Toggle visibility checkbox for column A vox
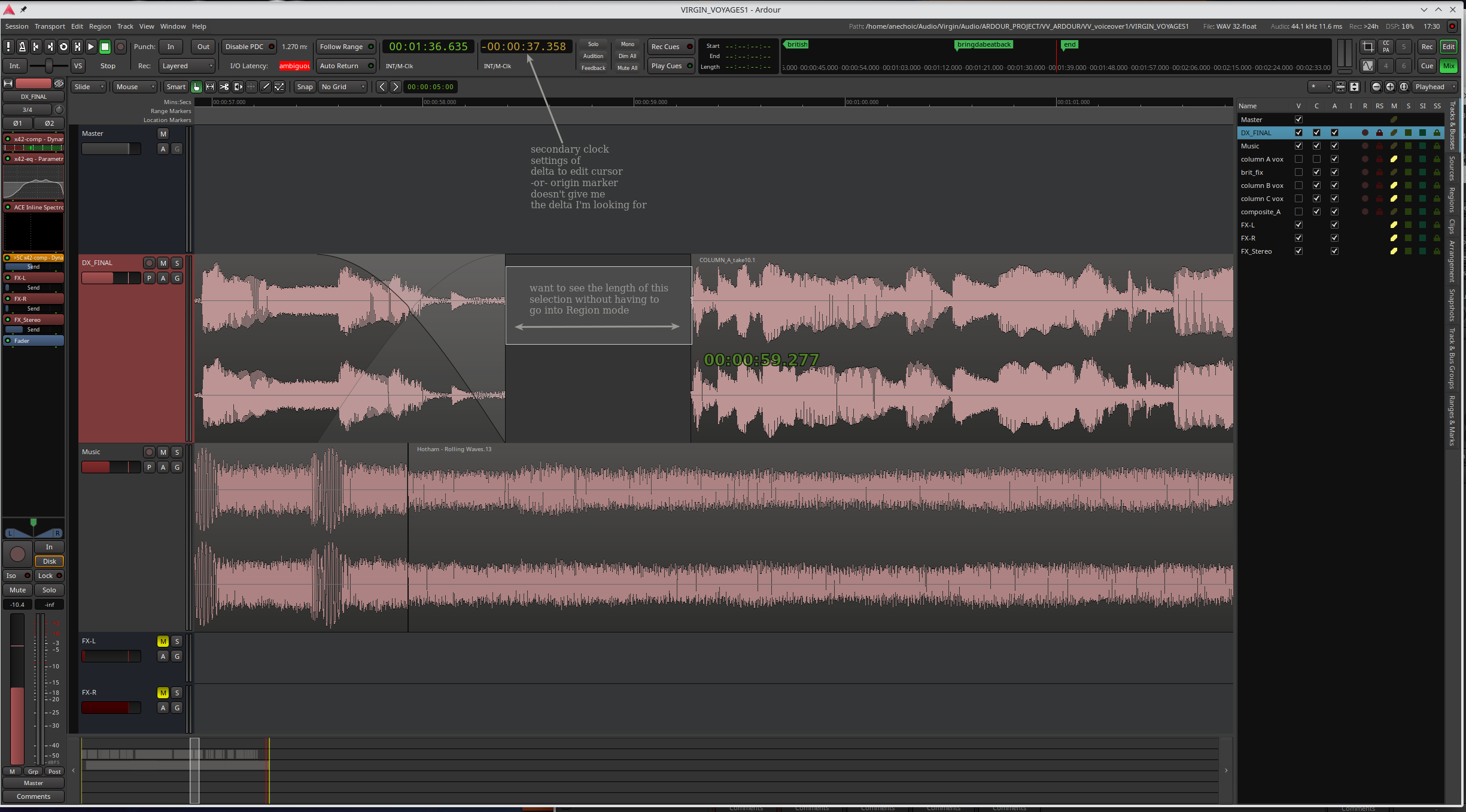This screenshot has height=812, width=1466. [1298, 159]
